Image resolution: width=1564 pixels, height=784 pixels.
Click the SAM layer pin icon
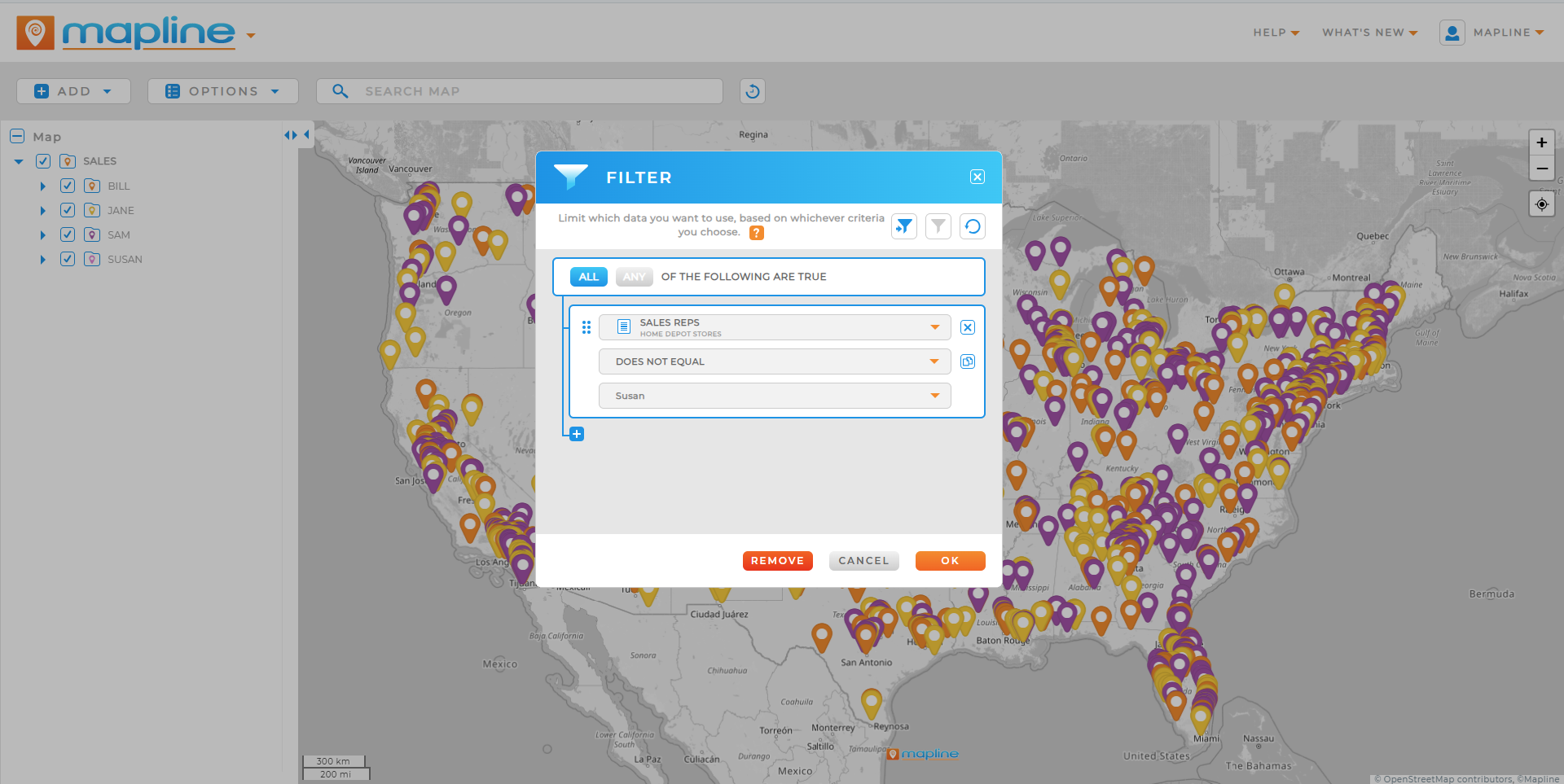pyautogui.click(x=92, y=234)
